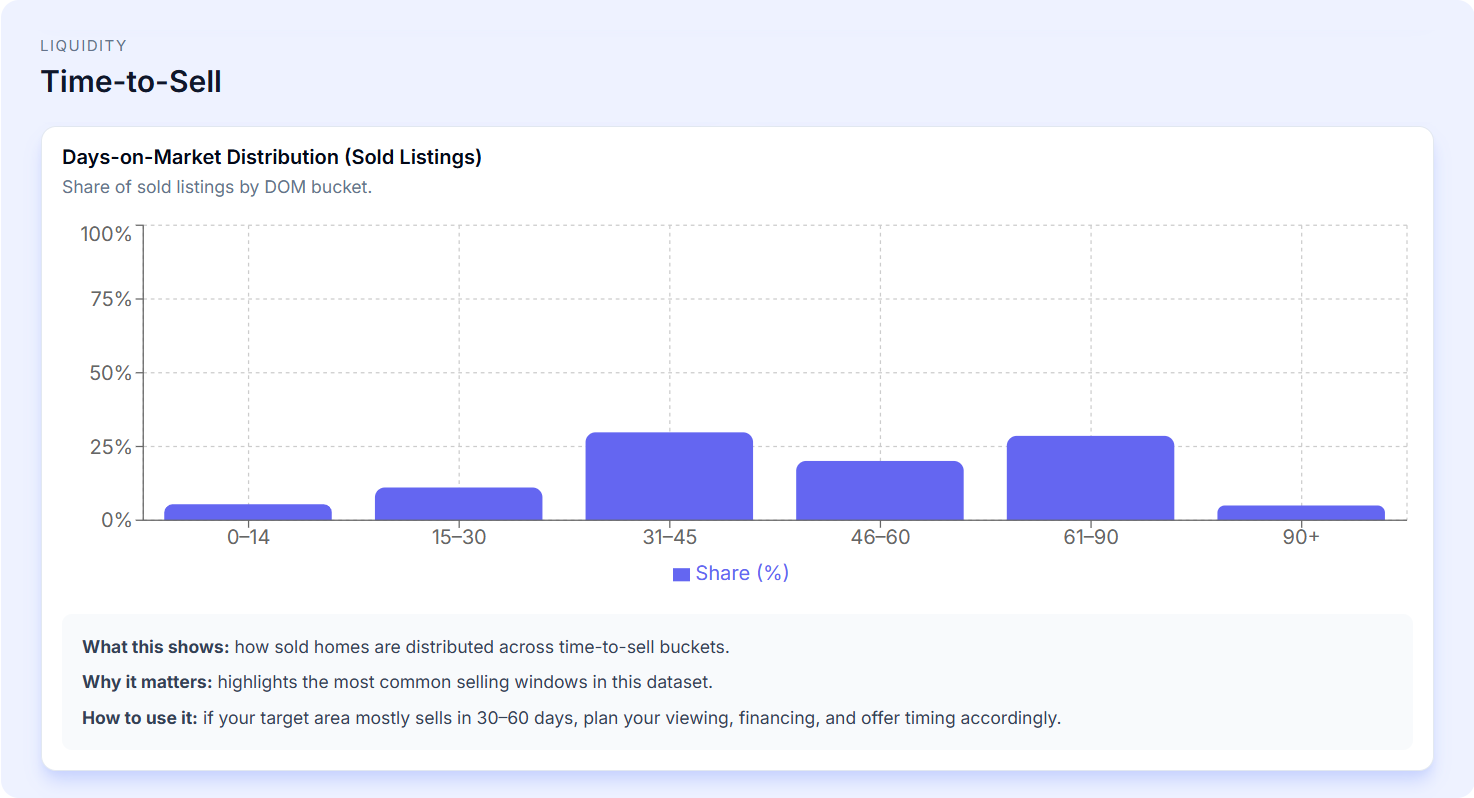Select the 0–14 days bar
1474x798 pixels.
248,512
